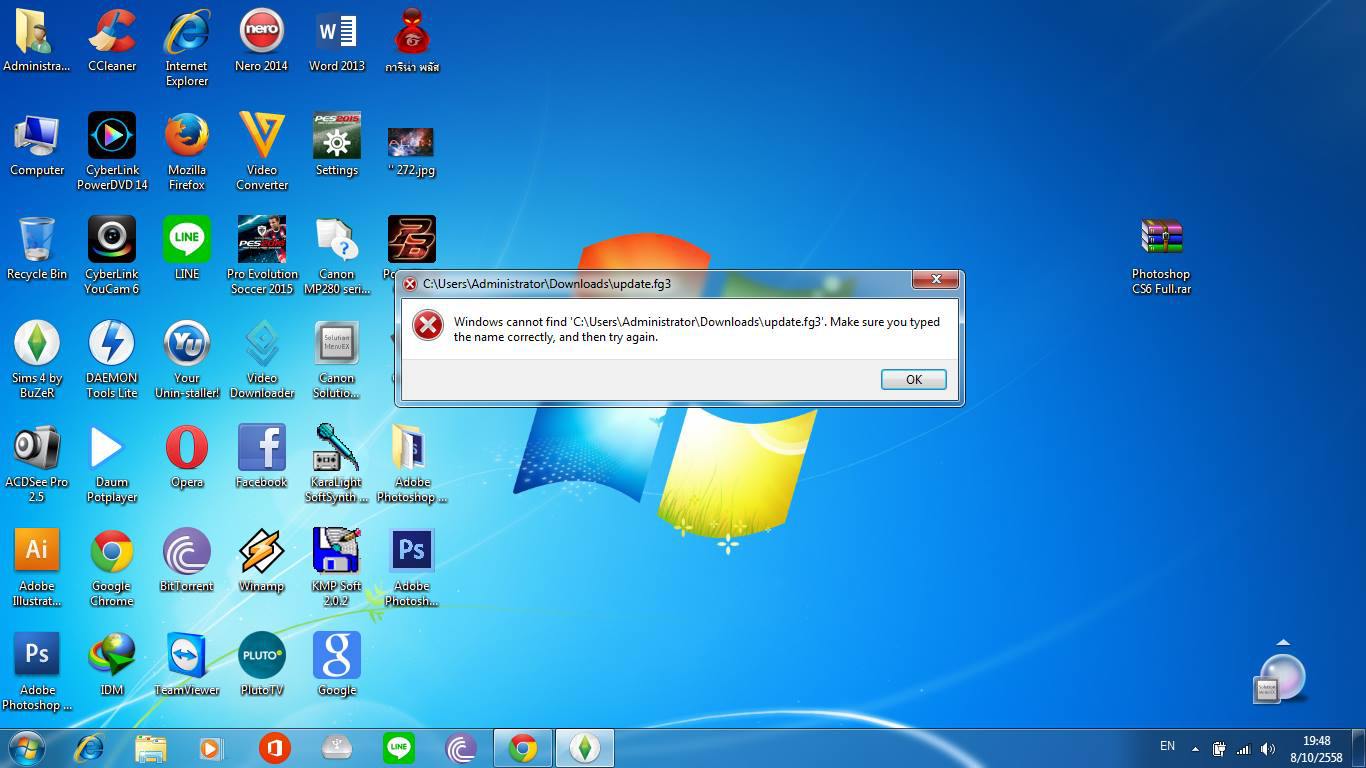Select ACDSee Pro 2.5 icon

tap(37, 464)
